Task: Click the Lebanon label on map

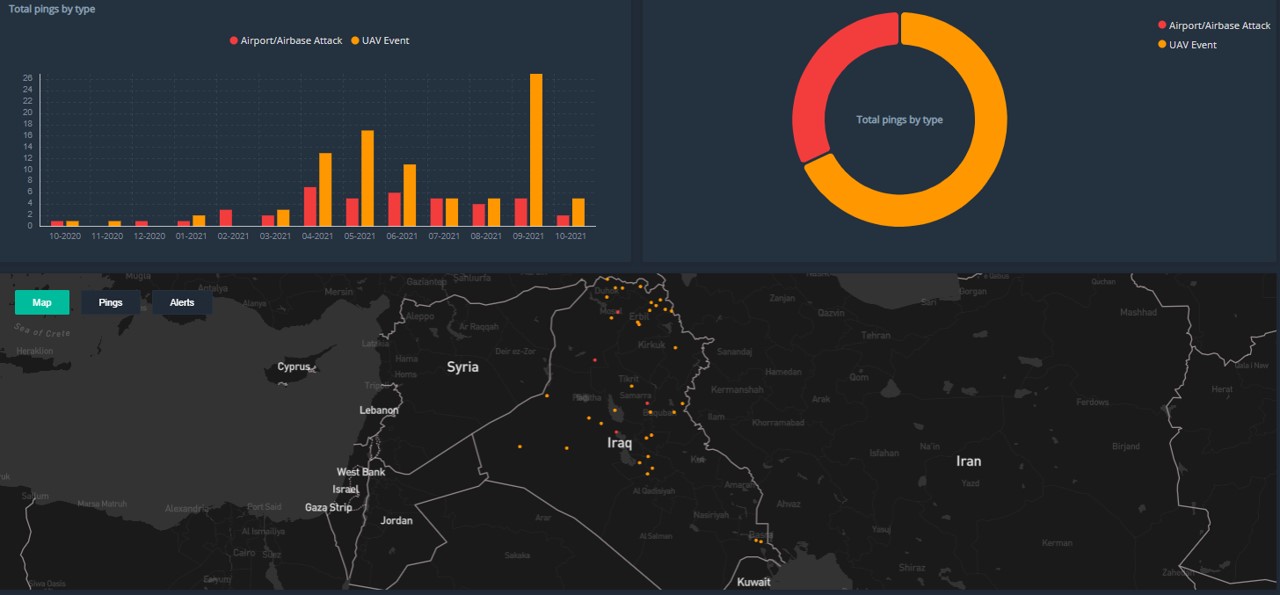Action: (379, 410)
